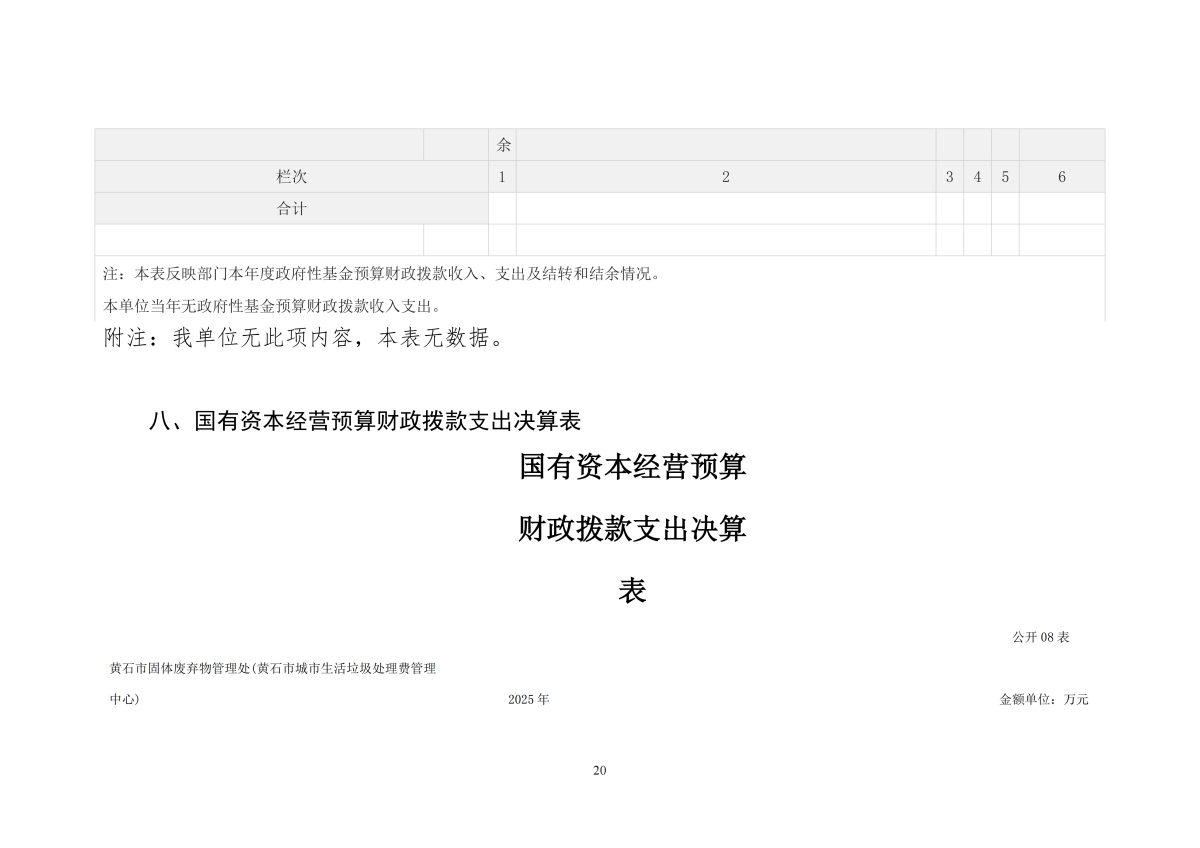Image resolution: width=1200 pixels, height=848 pixels.
Task: Click the line 本单位当年无政府性基金预算财政拨款收入支出
Action: [272, 306]
